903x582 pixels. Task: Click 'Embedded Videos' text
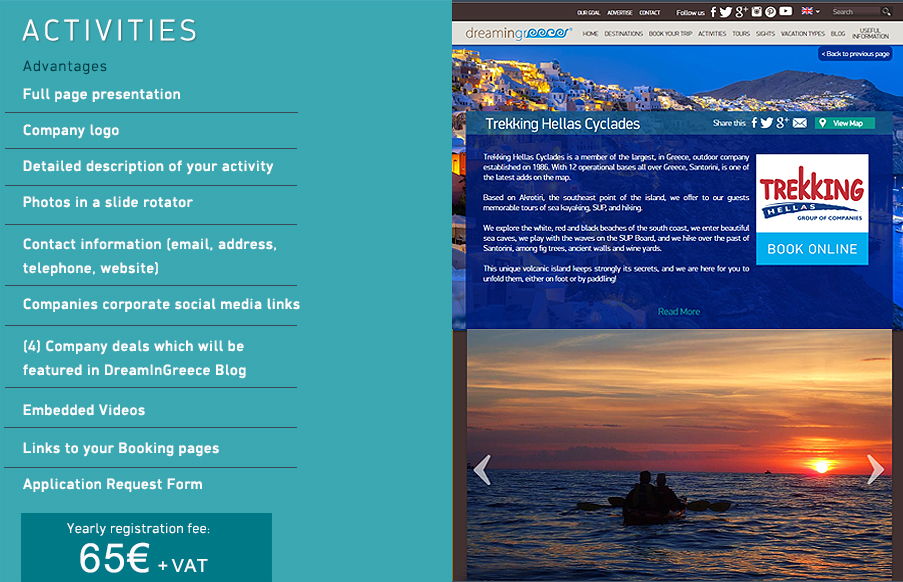84,410
